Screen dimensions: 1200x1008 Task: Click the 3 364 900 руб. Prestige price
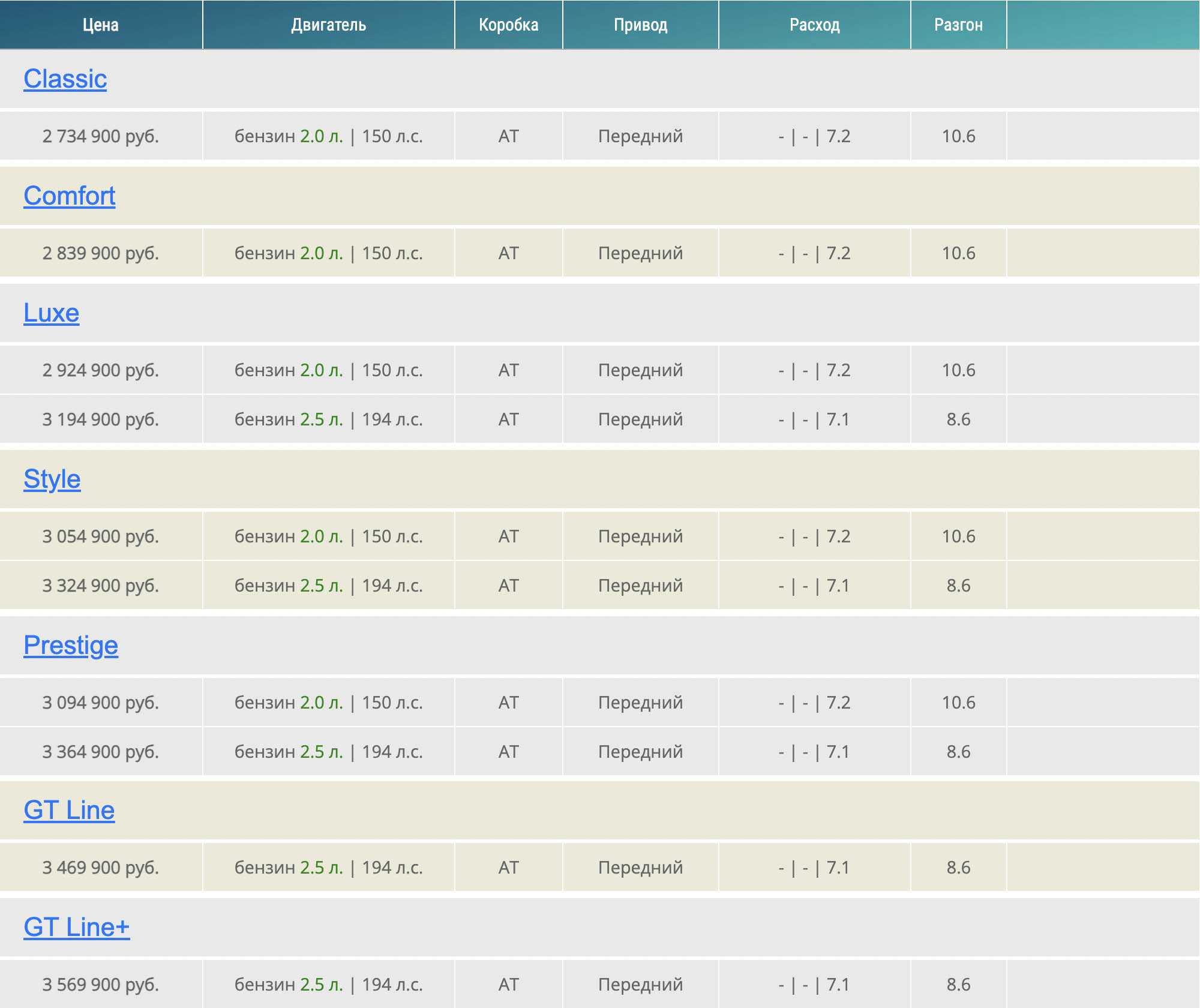100,752
